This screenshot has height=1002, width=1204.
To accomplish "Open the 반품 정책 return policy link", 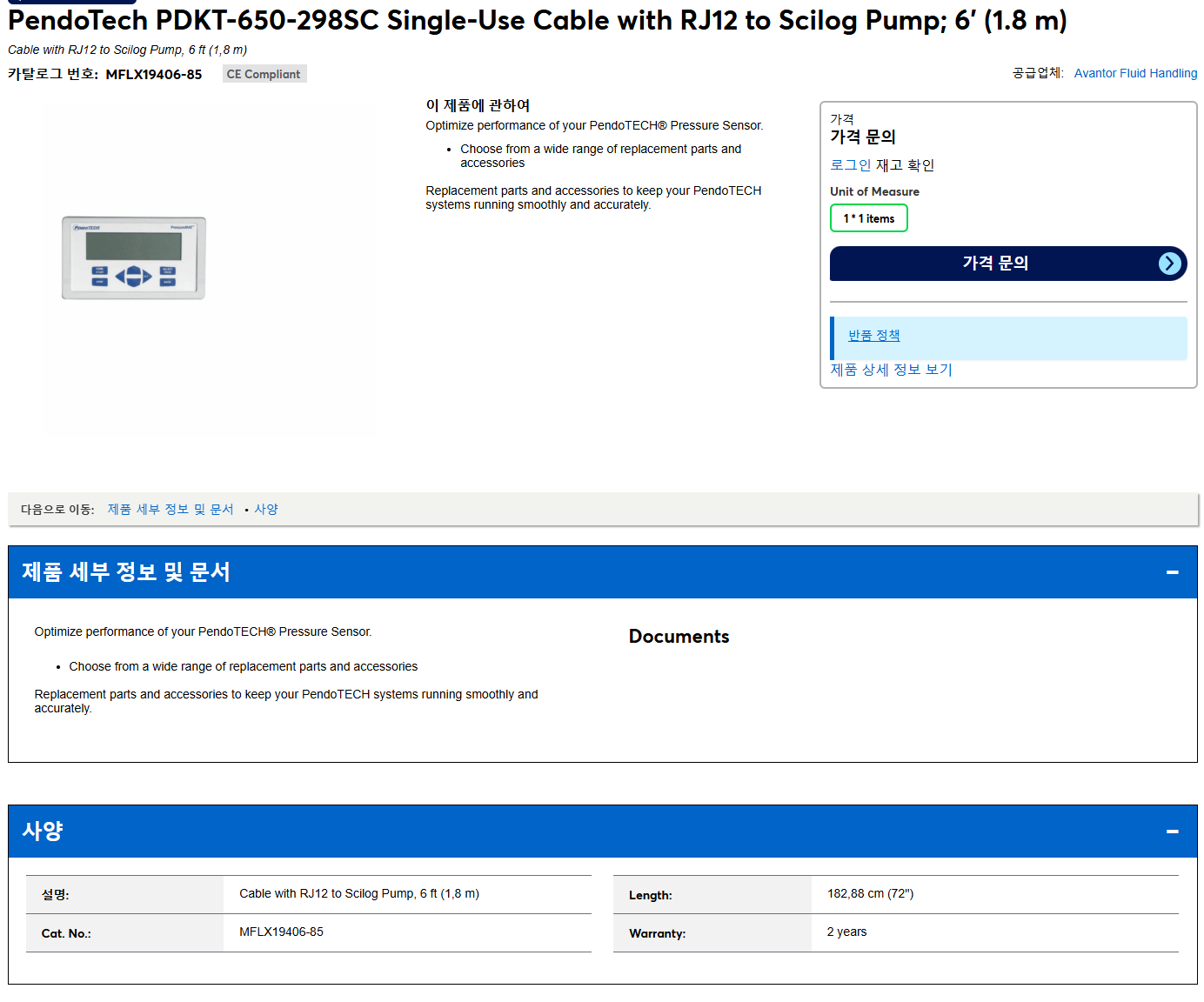I will coord(873,336).
